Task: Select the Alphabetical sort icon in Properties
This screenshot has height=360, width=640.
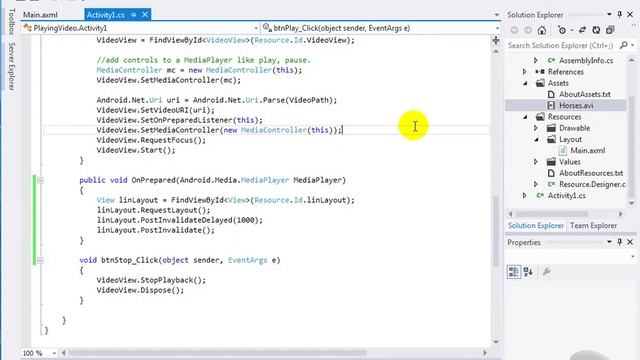Action: pyautogui.click(x=528, y=271)
